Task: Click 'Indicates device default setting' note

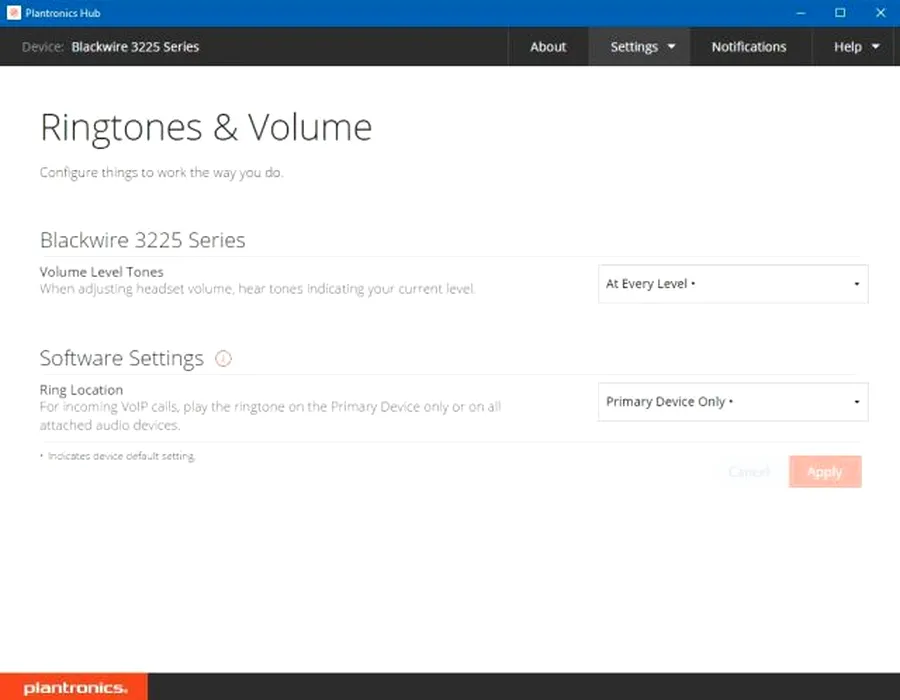Action: point(118,456)
